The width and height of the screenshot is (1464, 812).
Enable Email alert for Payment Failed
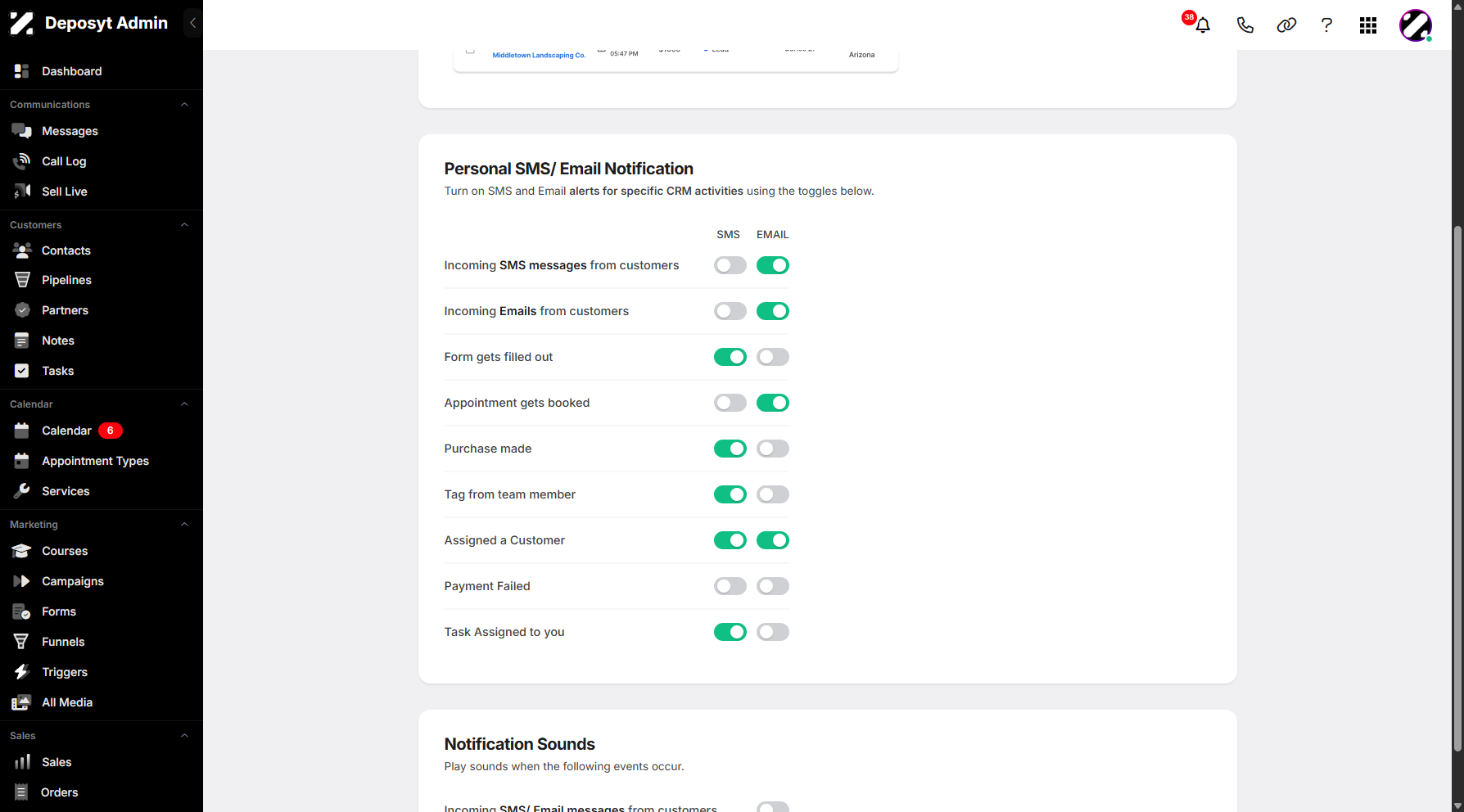[772, 586]
